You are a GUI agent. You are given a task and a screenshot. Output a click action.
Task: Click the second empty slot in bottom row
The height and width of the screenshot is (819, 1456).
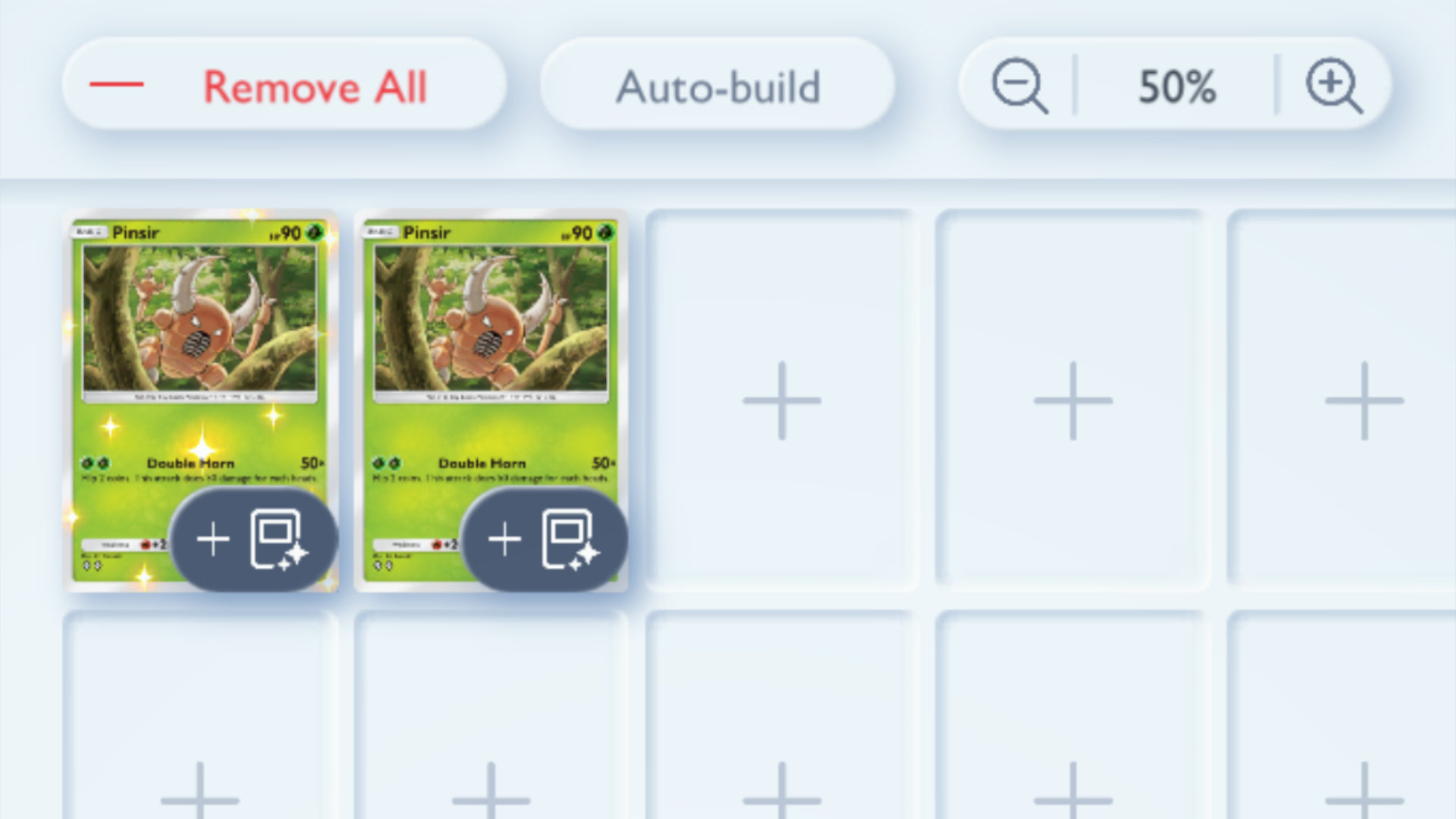click(x=491, y=717)
